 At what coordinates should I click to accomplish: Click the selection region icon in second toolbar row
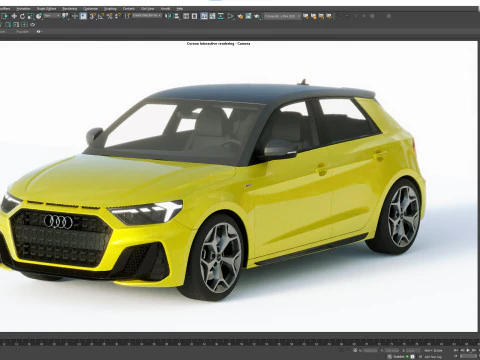point(8,25)
